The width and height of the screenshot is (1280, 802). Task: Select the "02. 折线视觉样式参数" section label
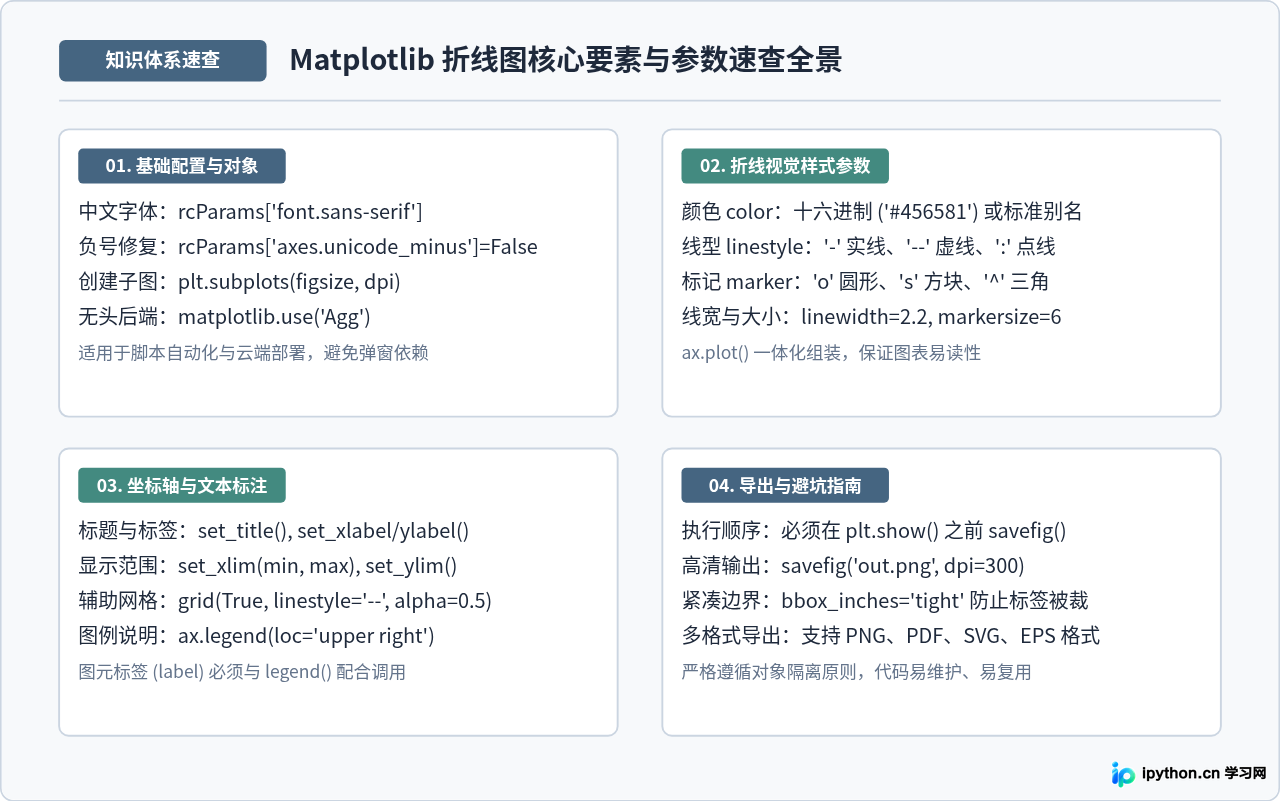[x=785, y=166]
